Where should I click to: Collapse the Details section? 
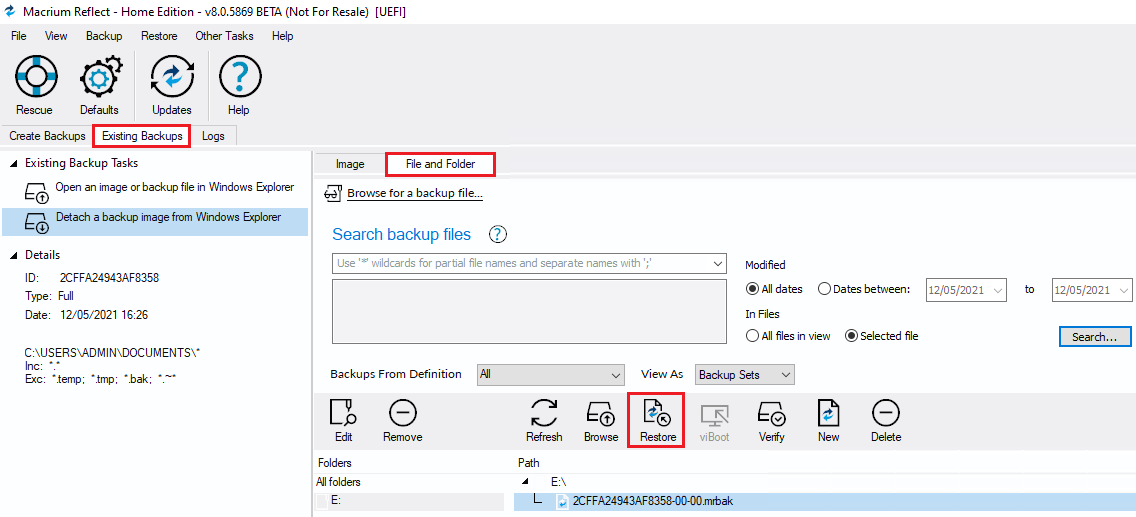tap(14, 255)
